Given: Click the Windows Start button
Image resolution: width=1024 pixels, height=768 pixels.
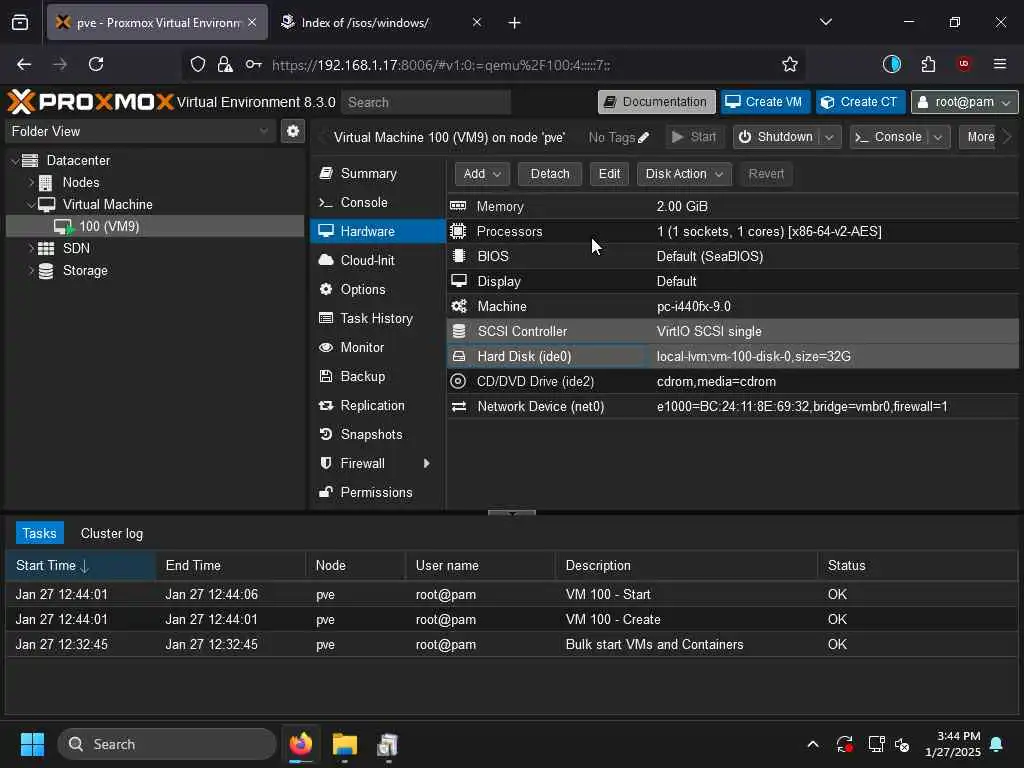Looking at the screenshot, I should coord(32,744).
